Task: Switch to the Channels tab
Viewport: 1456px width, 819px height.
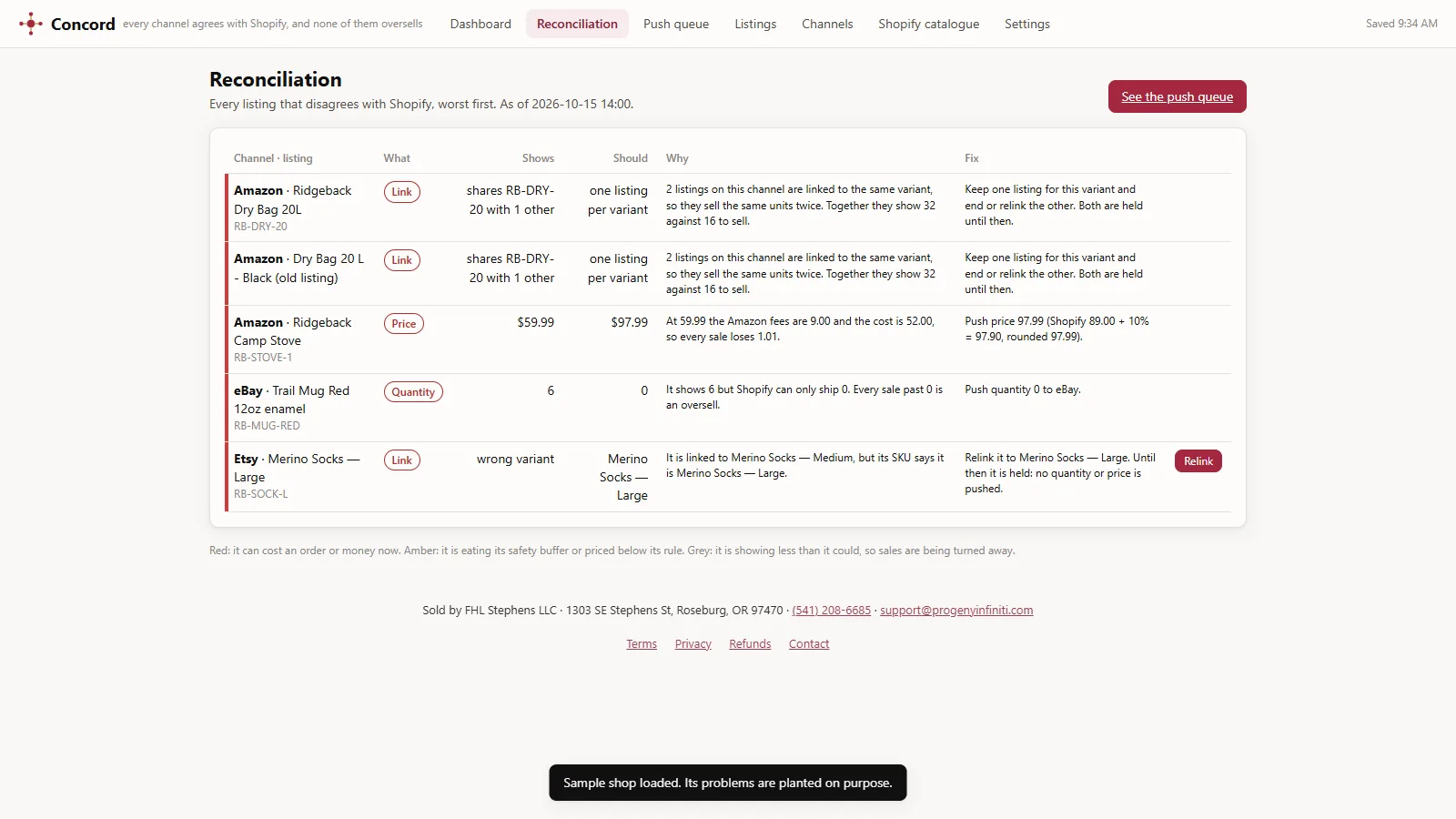Action: coord(827,24)
